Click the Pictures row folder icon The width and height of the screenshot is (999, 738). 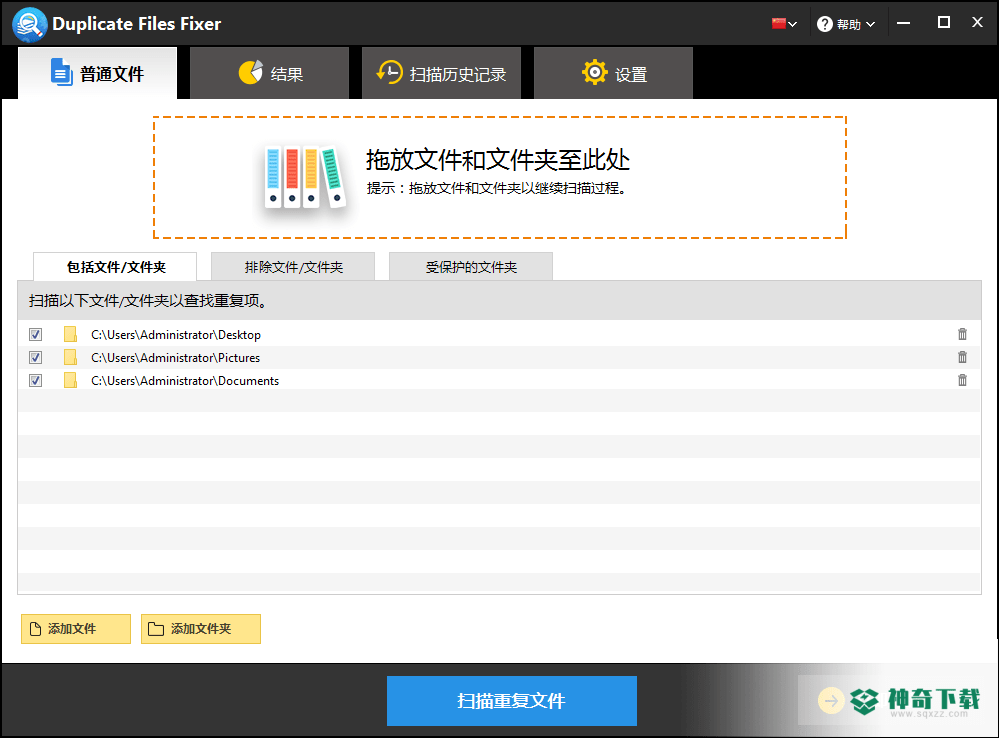(70, 358)
